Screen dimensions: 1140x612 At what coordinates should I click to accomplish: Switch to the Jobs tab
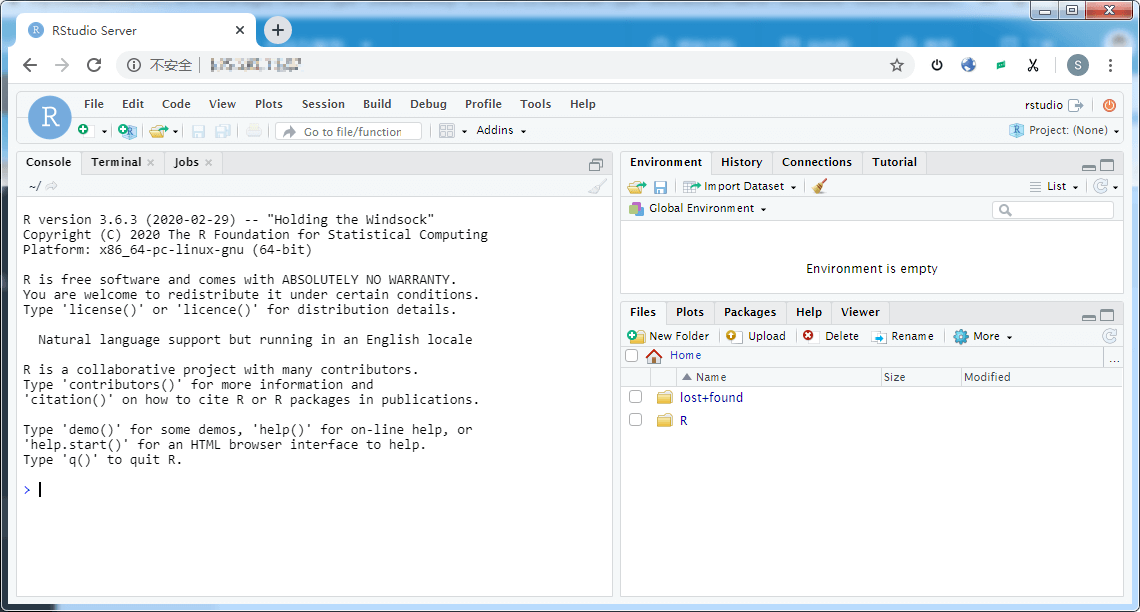[x=186, y=162]
